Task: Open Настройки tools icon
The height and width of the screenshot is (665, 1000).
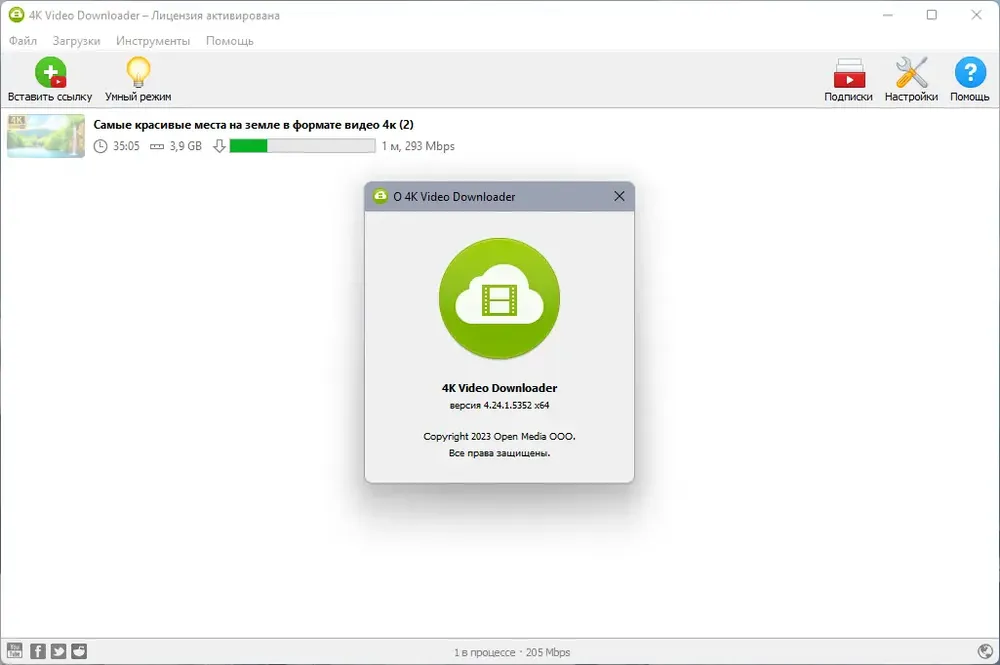Action: [911, 72]
